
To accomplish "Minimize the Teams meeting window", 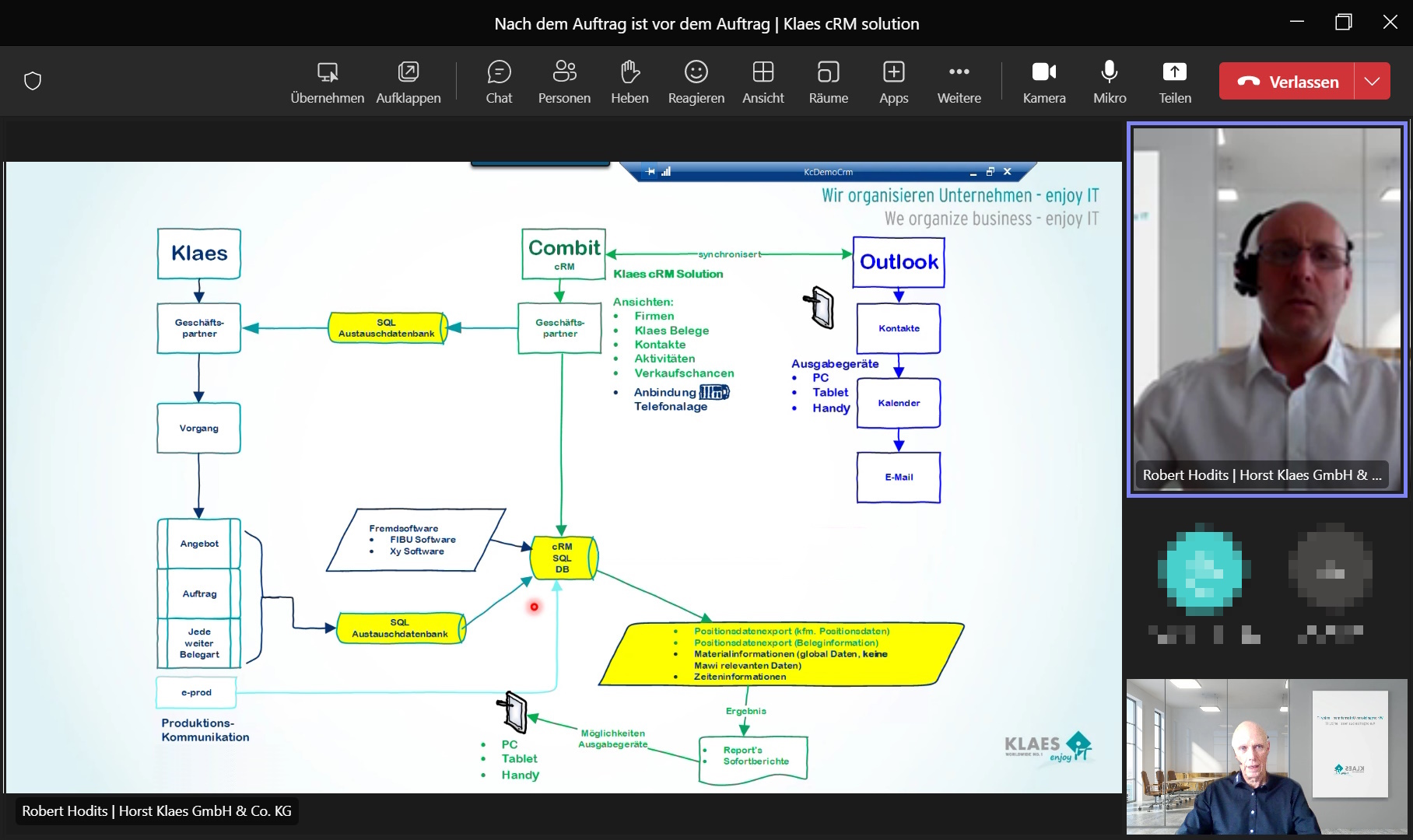I will coord(1297,23).
